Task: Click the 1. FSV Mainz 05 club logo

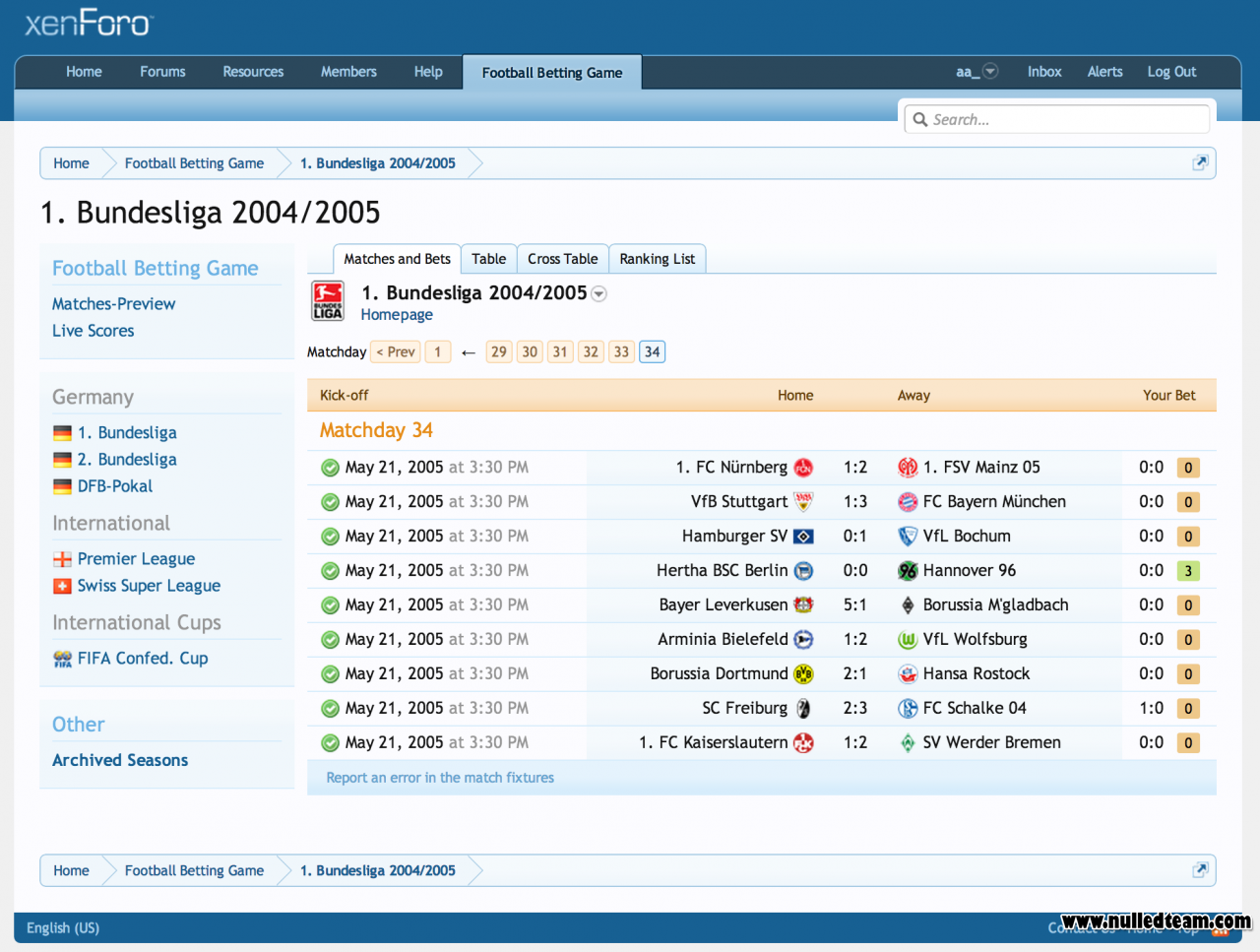Action: click(x=908, y=468)
